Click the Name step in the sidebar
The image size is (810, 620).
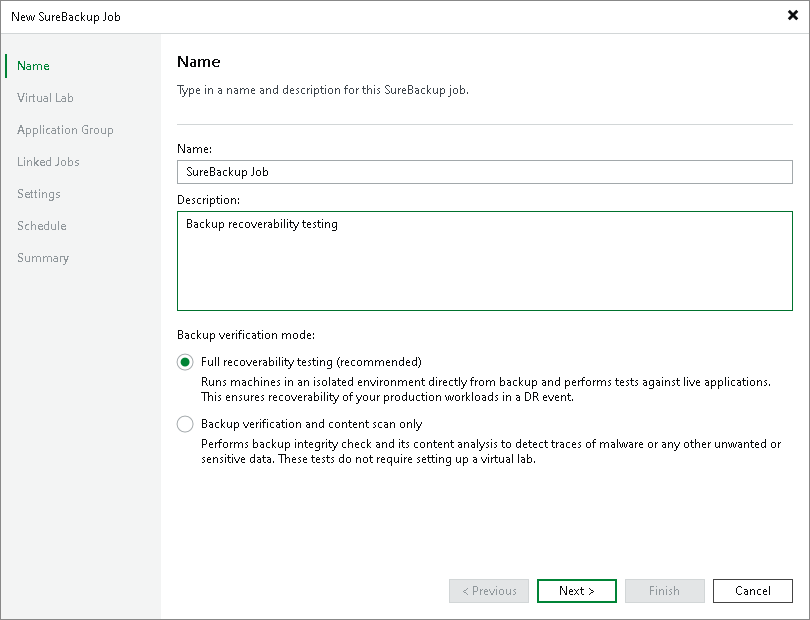click(x=32, y=65)
